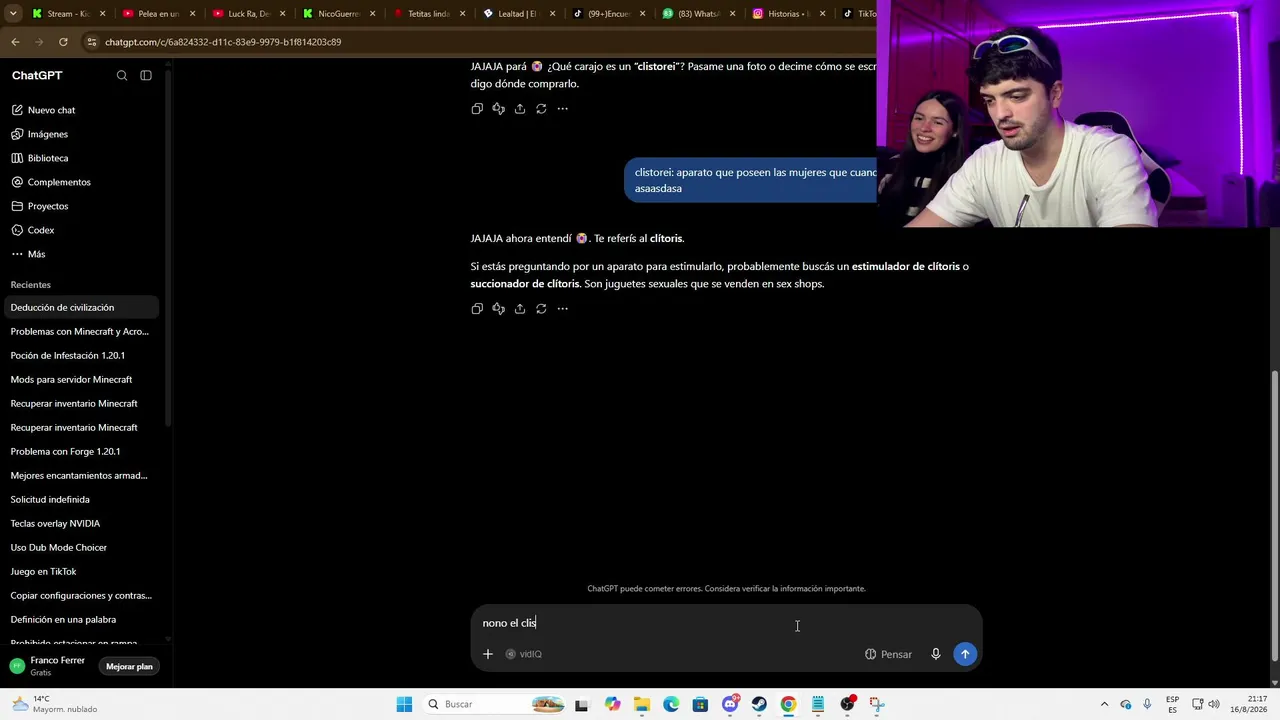Rate the clítoris response with thumbs icon
This screenshot has height=720, width=1280.
(x=498, y=309)
